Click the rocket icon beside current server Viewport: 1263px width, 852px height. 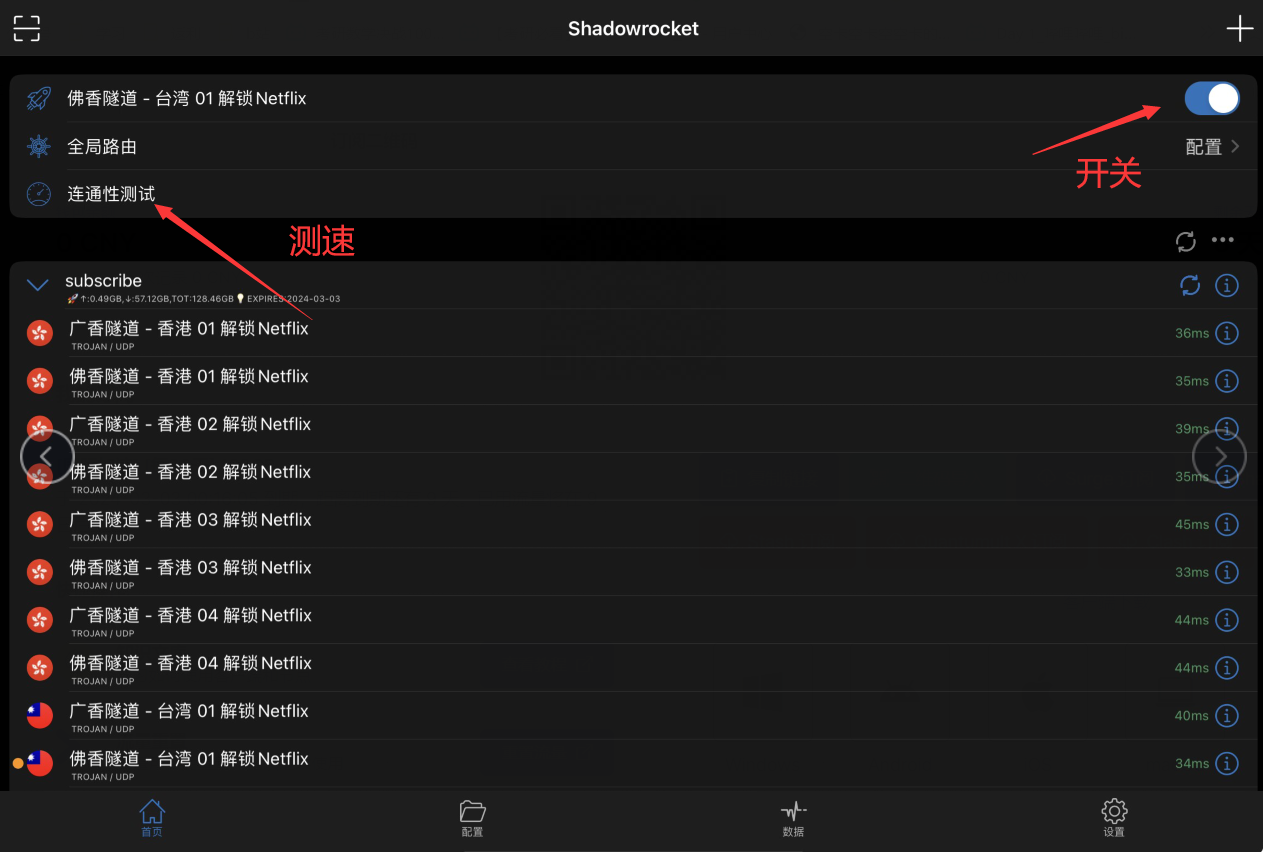[39, 98]
